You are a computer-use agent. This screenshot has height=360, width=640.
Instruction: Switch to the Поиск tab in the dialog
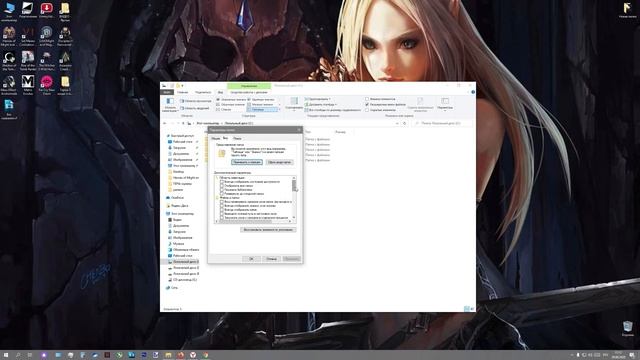237,138
